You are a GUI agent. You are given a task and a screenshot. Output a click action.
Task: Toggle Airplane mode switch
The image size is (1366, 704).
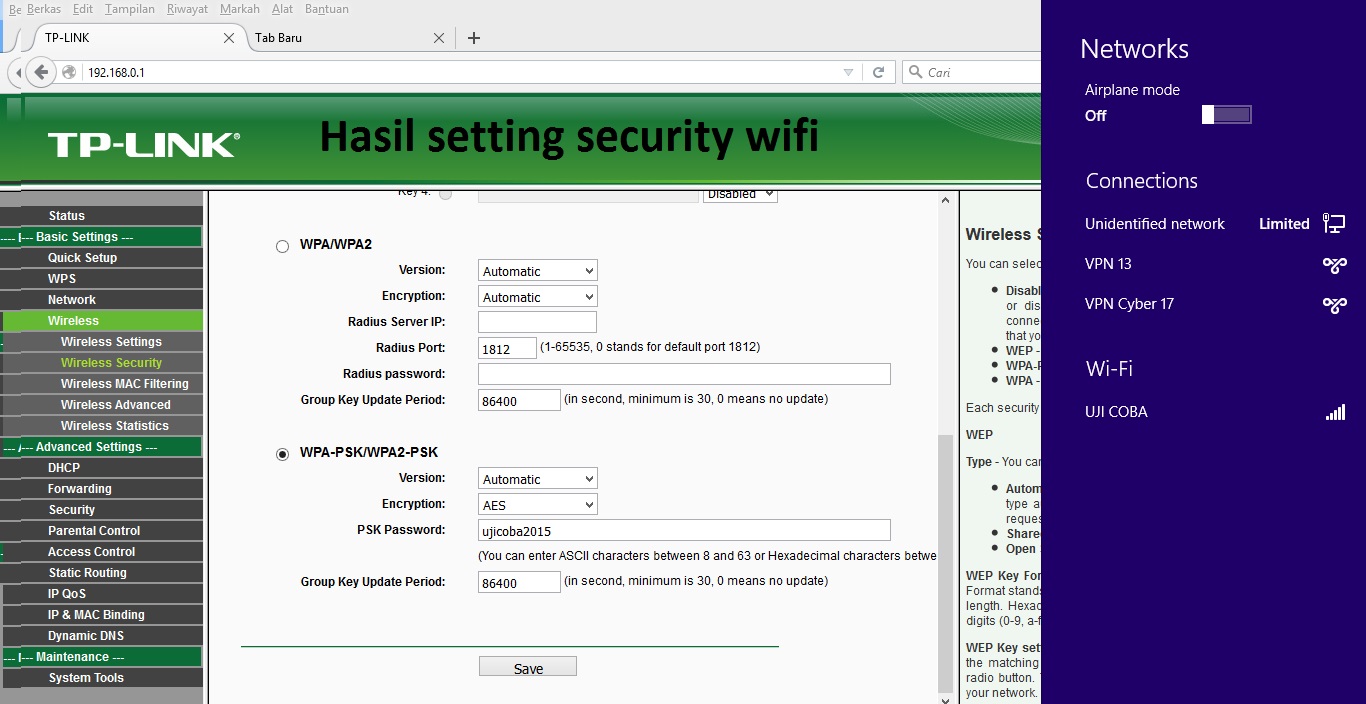click(1226, 115)
